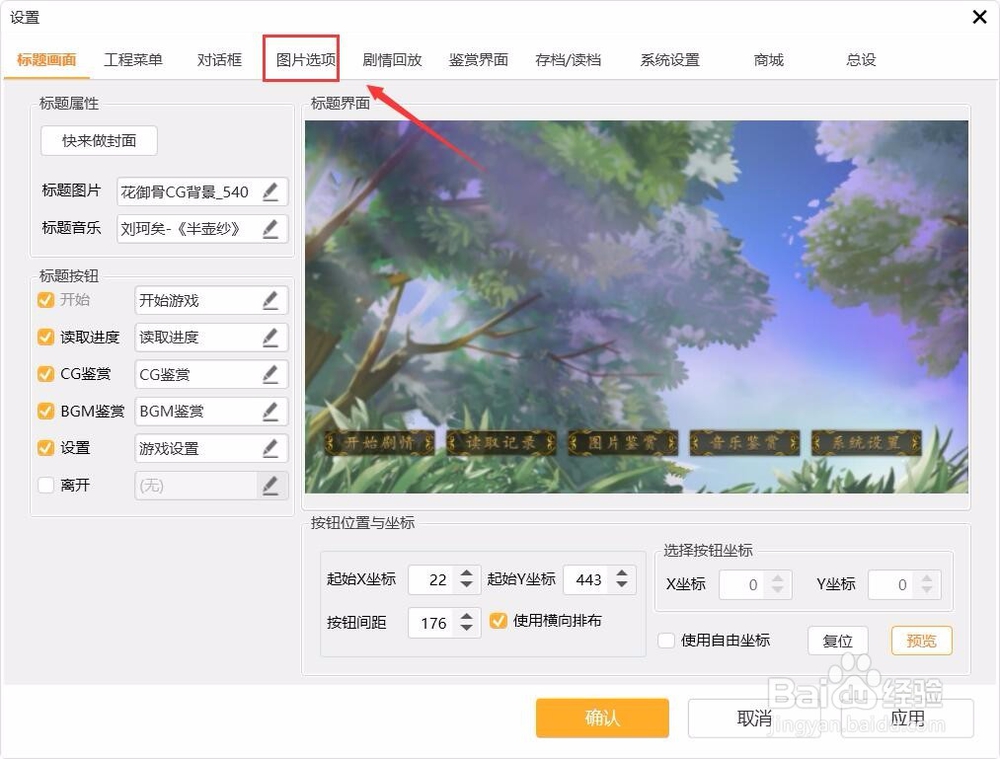Click the 预览 button
The height and width of the screenshot is (759, 1000).
(922, 640)
